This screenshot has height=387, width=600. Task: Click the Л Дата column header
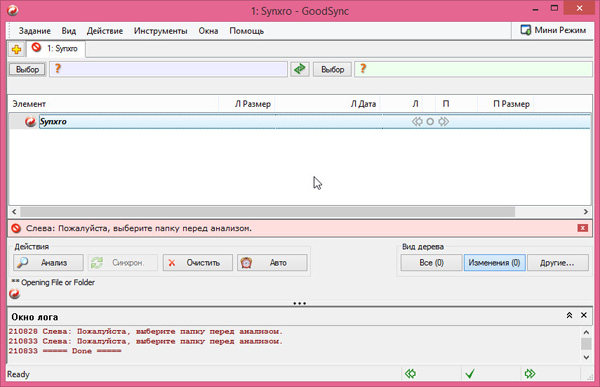[x=328, y=104]
